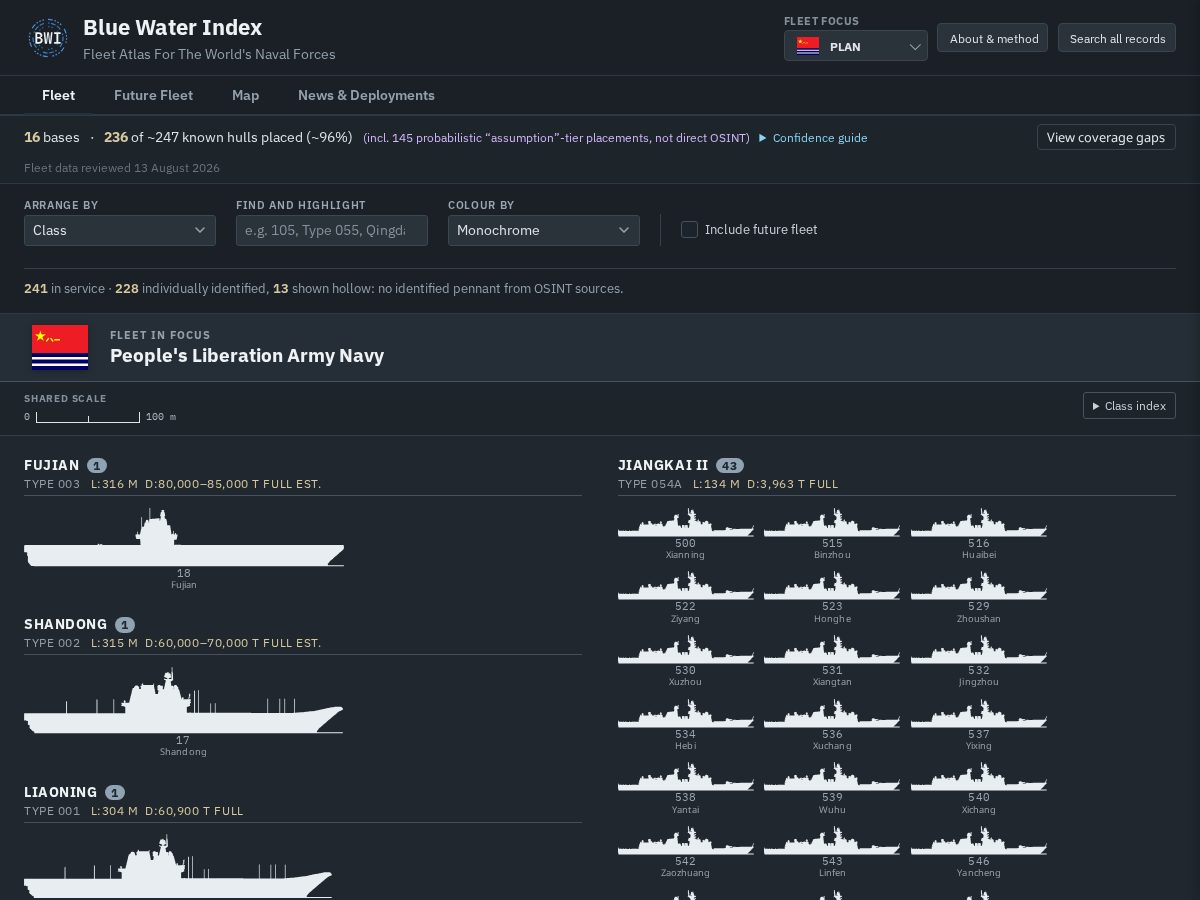This screenshot has height=900, width=1200.
Task: Select frigate 534 Hebi silhouette
Action: click(685, 714)
